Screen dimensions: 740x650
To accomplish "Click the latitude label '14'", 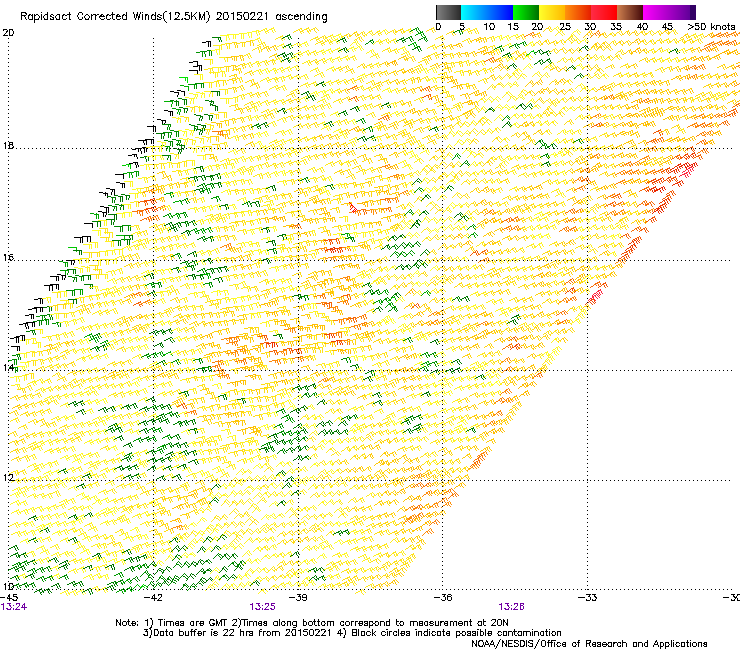I will coord(8,368).
